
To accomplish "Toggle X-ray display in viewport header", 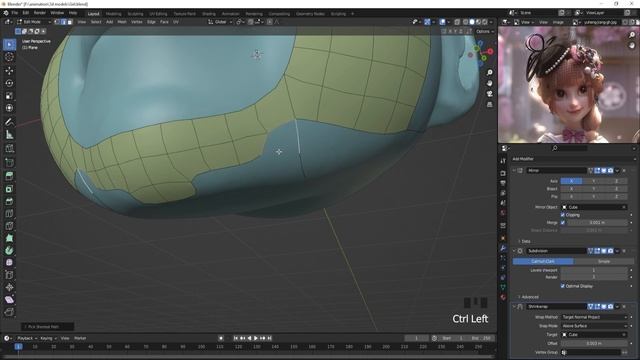I will [x=457, y=22].
